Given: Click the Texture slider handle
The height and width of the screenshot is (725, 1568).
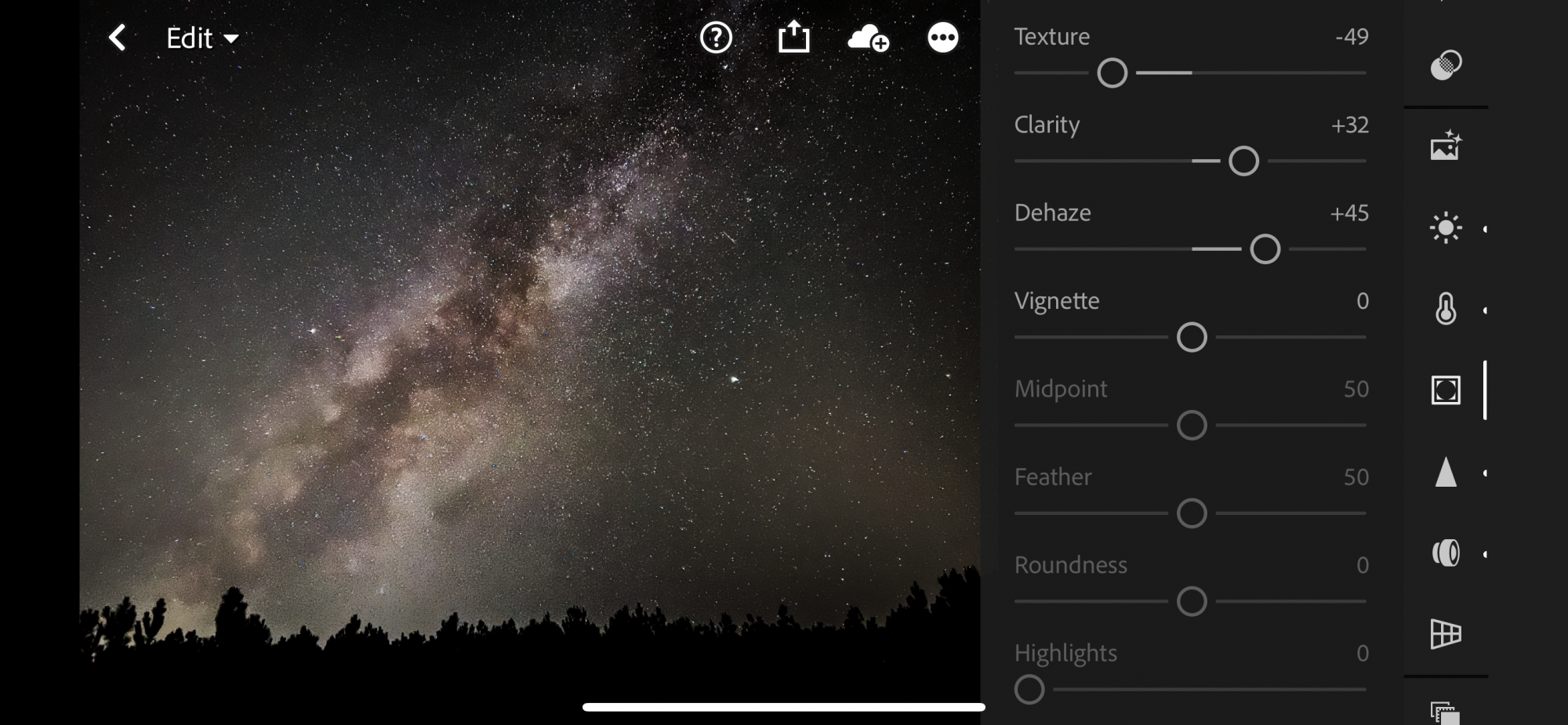Looking at the screenshot, I should click(x=1112, y=73).
